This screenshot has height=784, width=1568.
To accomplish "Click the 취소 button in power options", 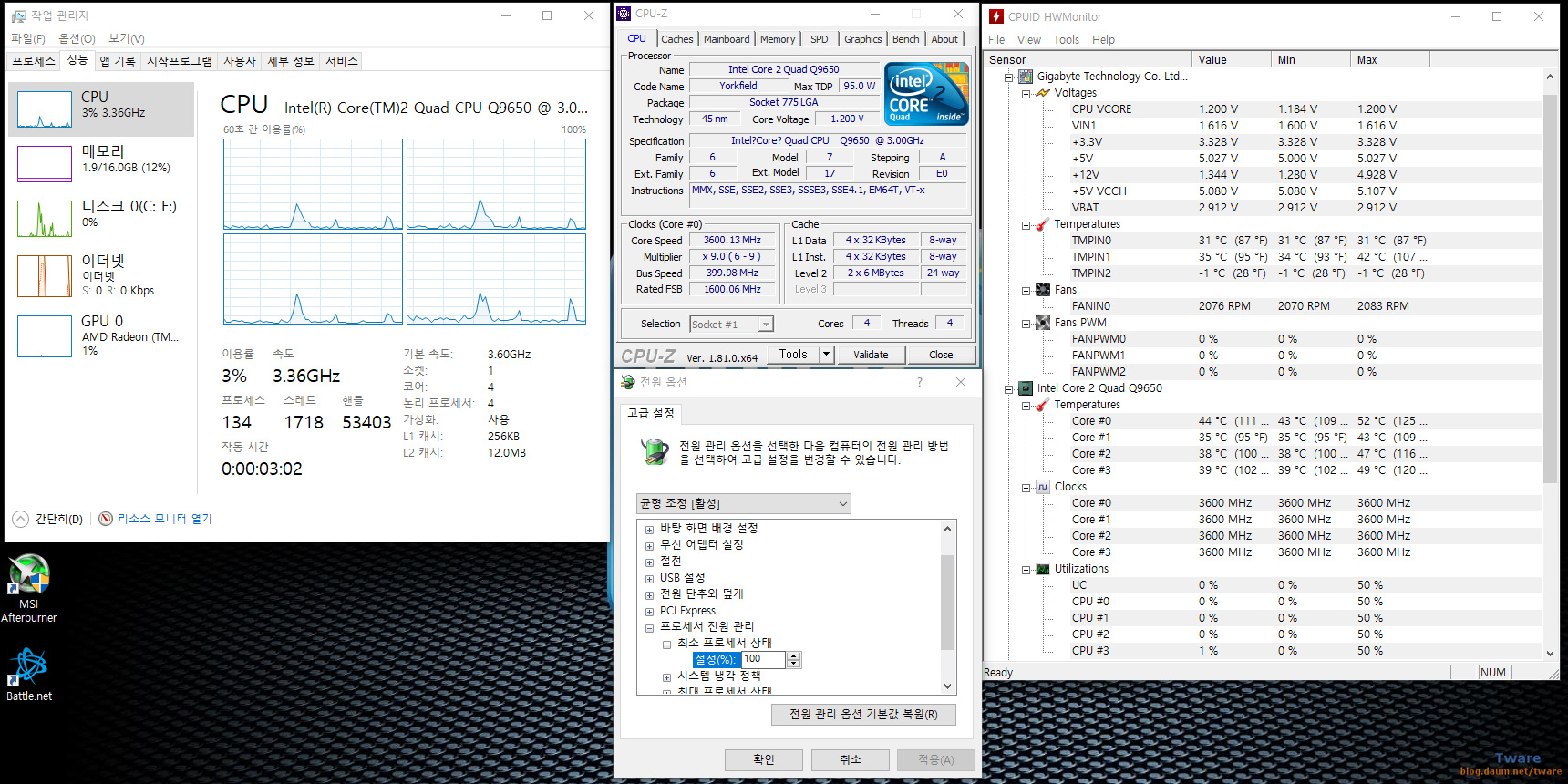I will click(851, 759).
